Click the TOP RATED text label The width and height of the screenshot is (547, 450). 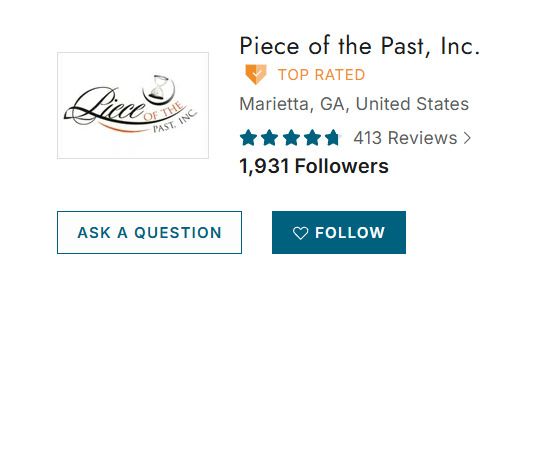coord(321,75)
